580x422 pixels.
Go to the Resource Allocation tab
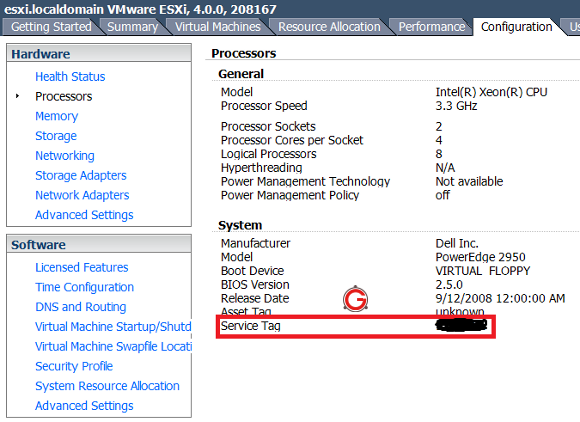(329, 27)
